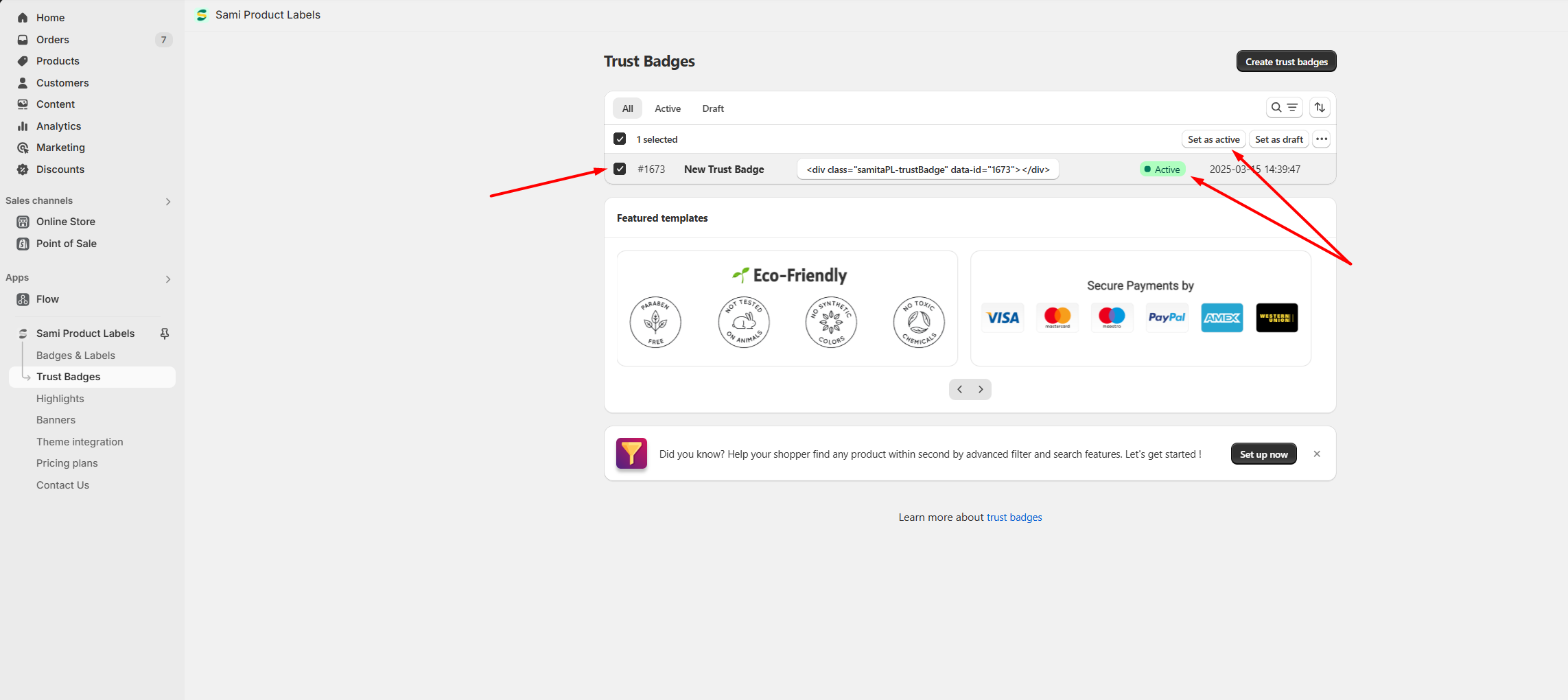
Task: Switch to the Active tab
Action: (668, 108)
